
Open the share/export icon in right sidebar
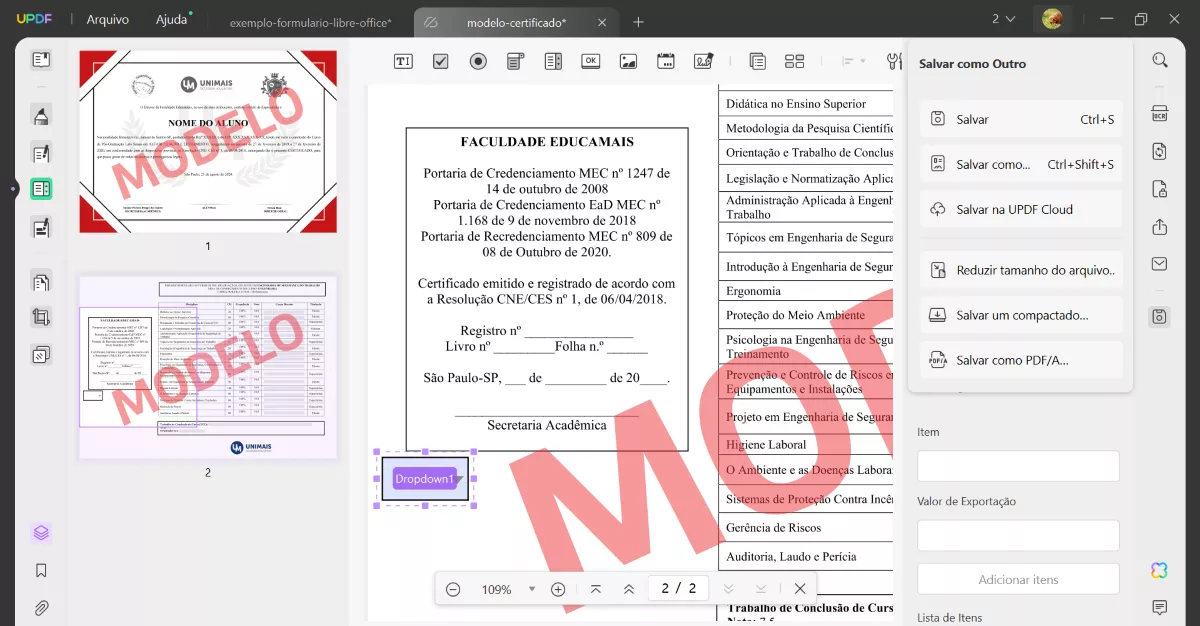tap(1158, 227)
